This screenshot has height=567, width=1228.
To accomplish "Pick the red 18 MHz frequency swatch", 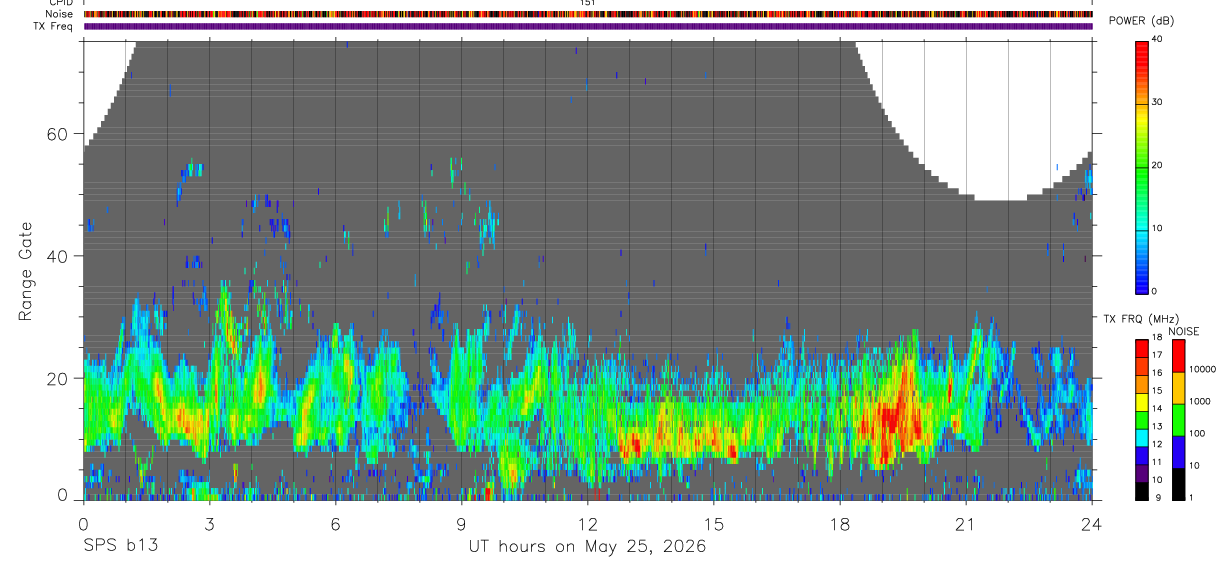I will [x=1141, y=348].
